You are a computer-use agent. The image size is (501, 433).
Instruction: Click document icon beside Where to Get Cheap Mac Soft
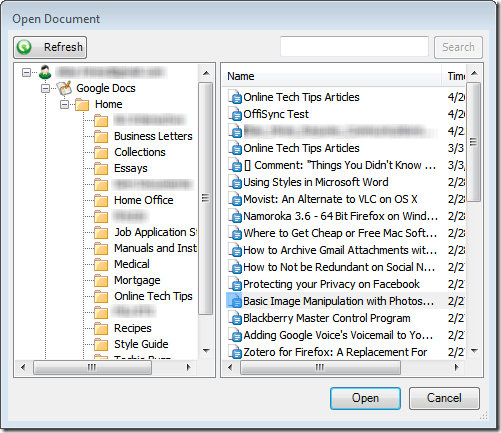coord(235,233)
